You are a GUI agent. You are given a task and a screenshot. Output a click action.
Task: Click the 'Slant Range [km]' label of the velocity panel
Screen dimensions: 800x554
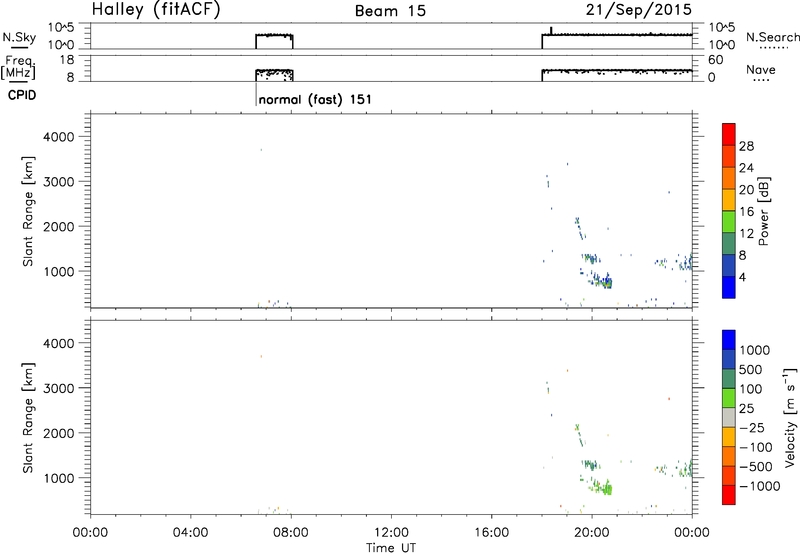click(28, 418)
